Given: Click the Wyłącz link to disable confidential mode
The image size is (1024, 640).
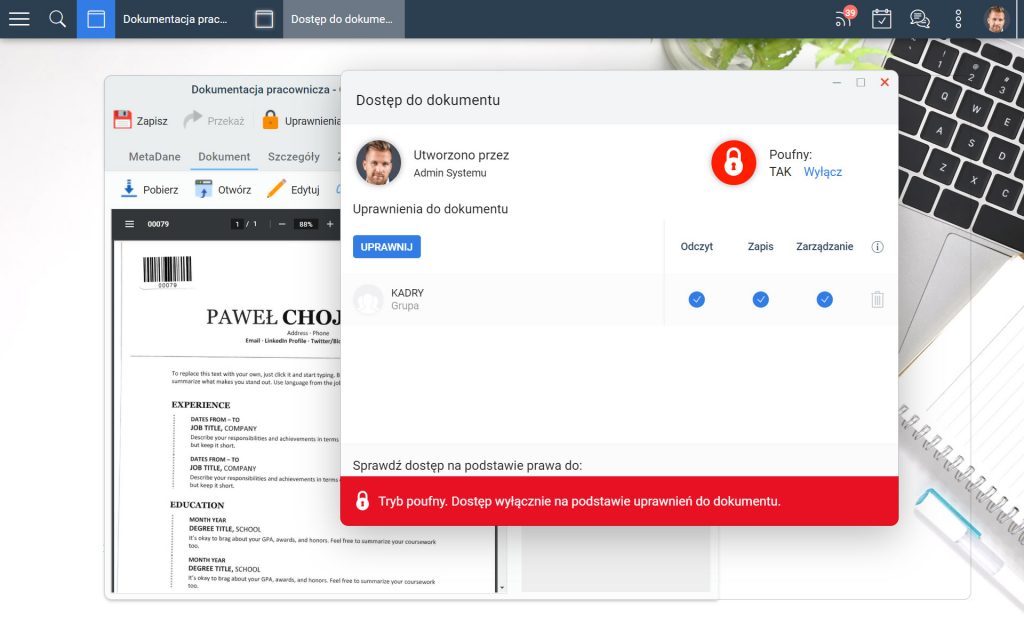Looking at the screenshot, I should (x=822, y=172).
